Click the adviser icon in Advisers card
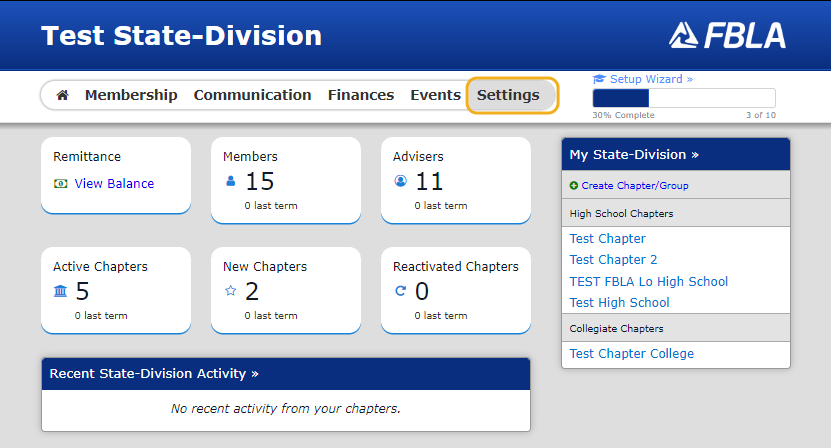Viewport: 831px width, 448px height. [x=401, y=181]
